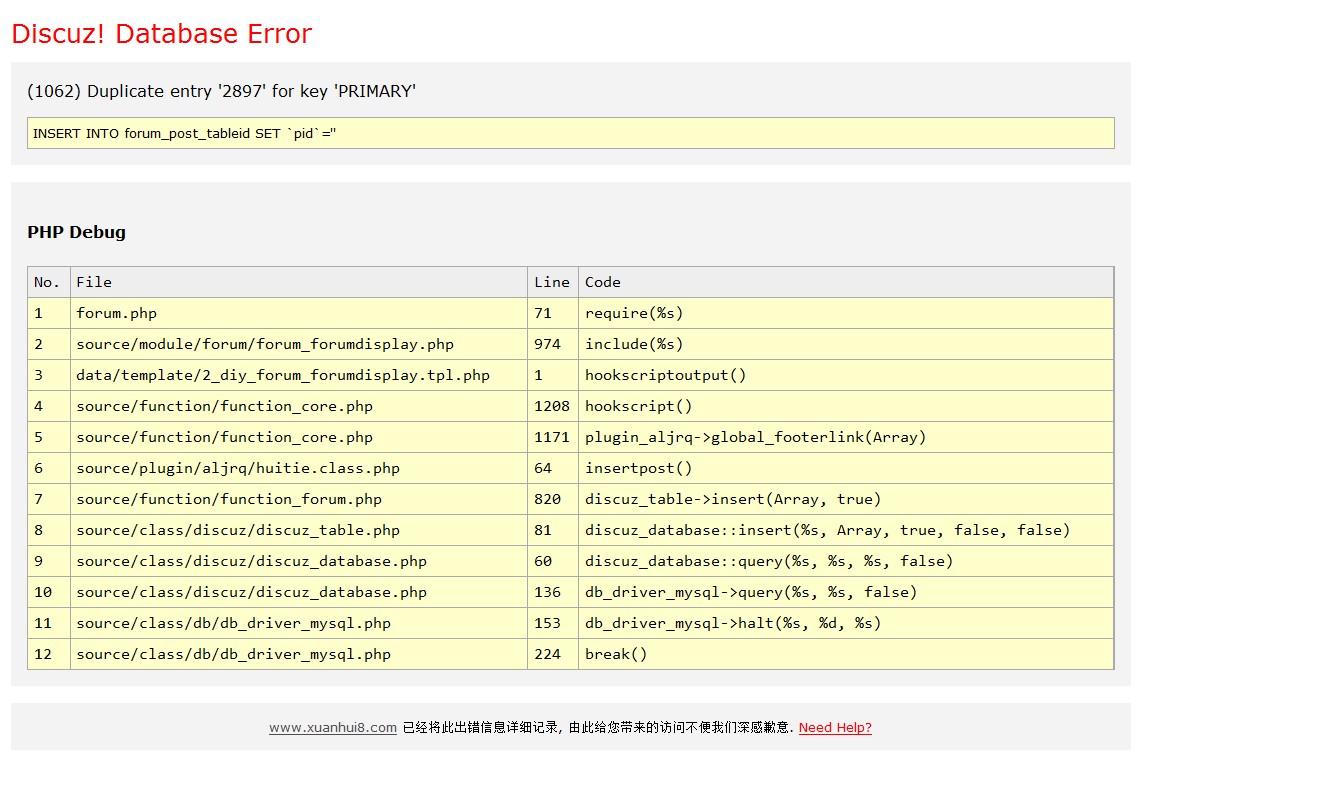
Task: Click the plugin_aljrq->global_footerlink(Array) cell
Action: 846,437
